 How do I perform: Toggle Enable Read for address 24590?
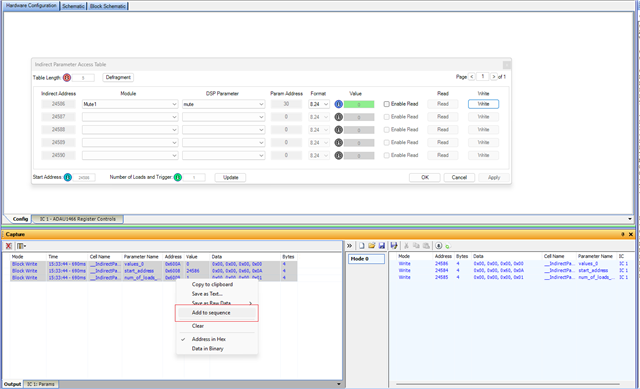(386, 155)
